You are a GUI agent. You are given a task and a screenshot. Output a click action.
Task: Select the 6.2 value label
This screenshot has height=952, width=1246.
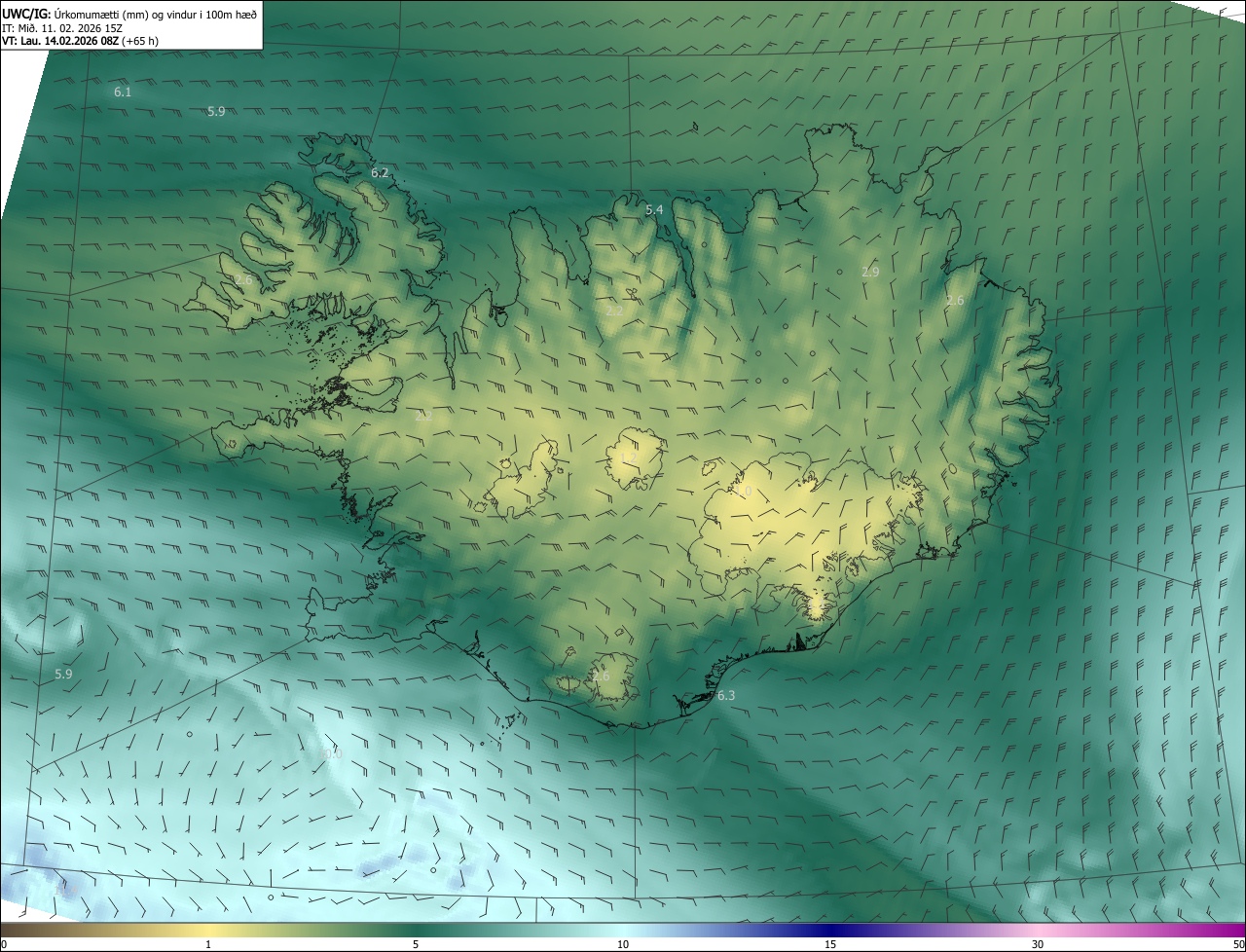click(x=380, y=173)
